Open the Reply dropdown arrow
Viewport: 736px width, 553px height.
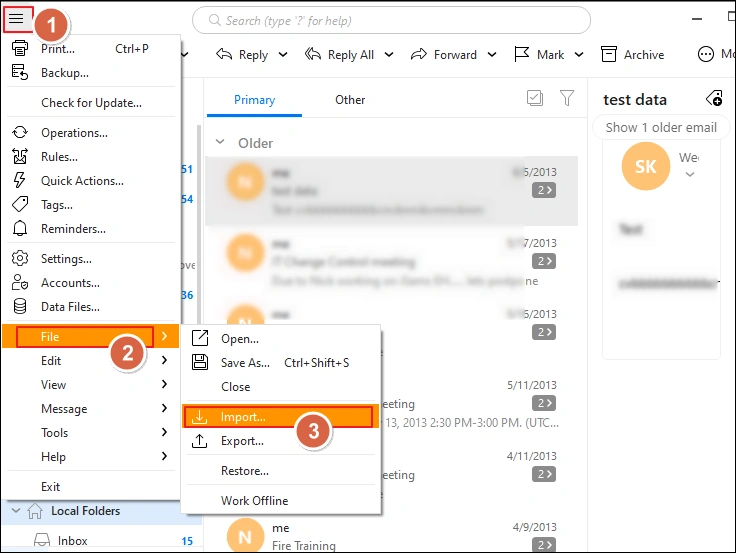pos(283,55)
